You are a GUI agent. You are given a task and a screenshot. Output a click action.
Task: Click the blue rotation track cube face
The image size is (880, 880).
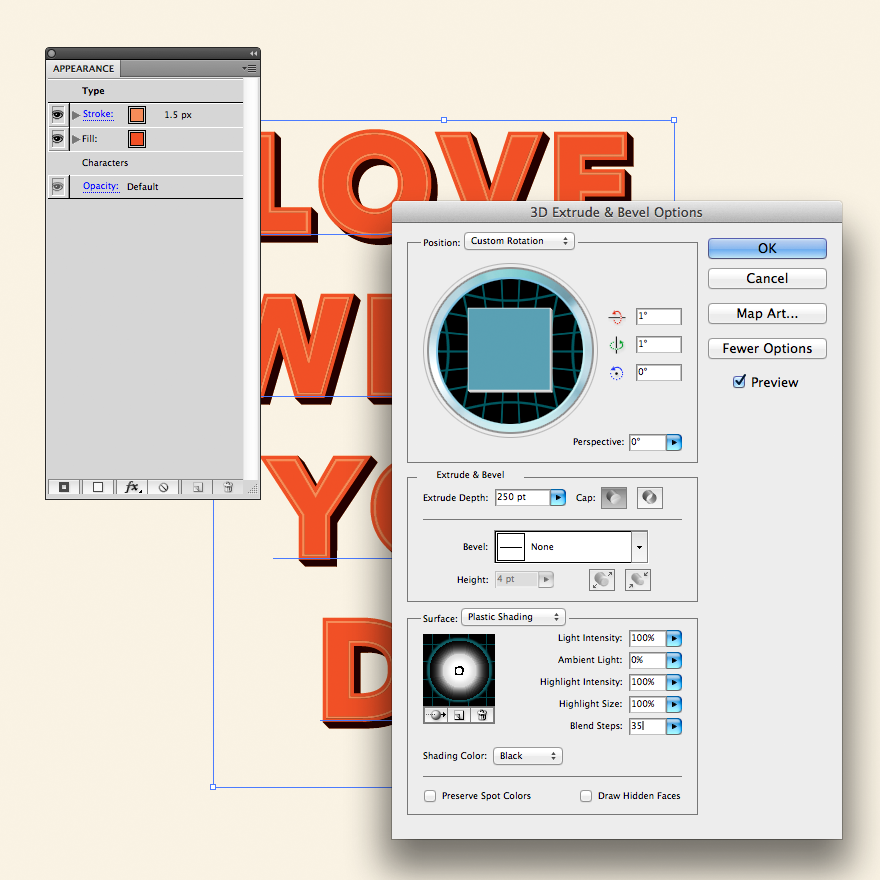(510, 349)
